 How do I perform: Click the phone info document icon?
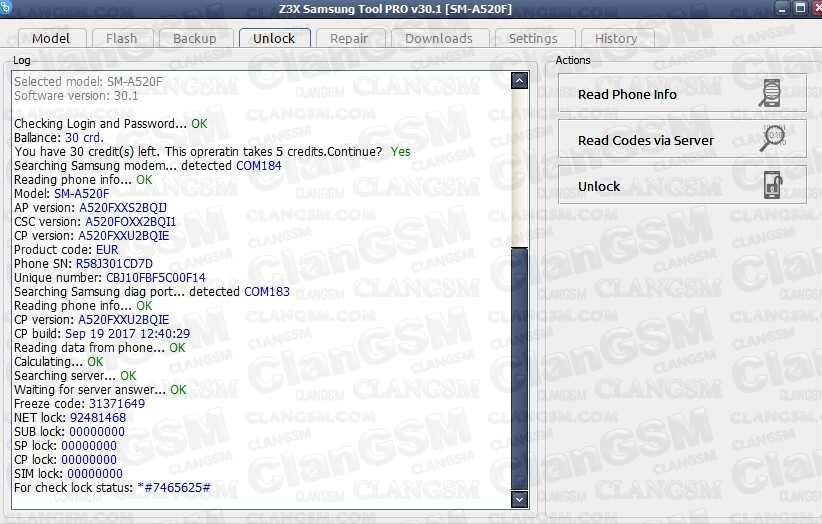click(771, 93)
